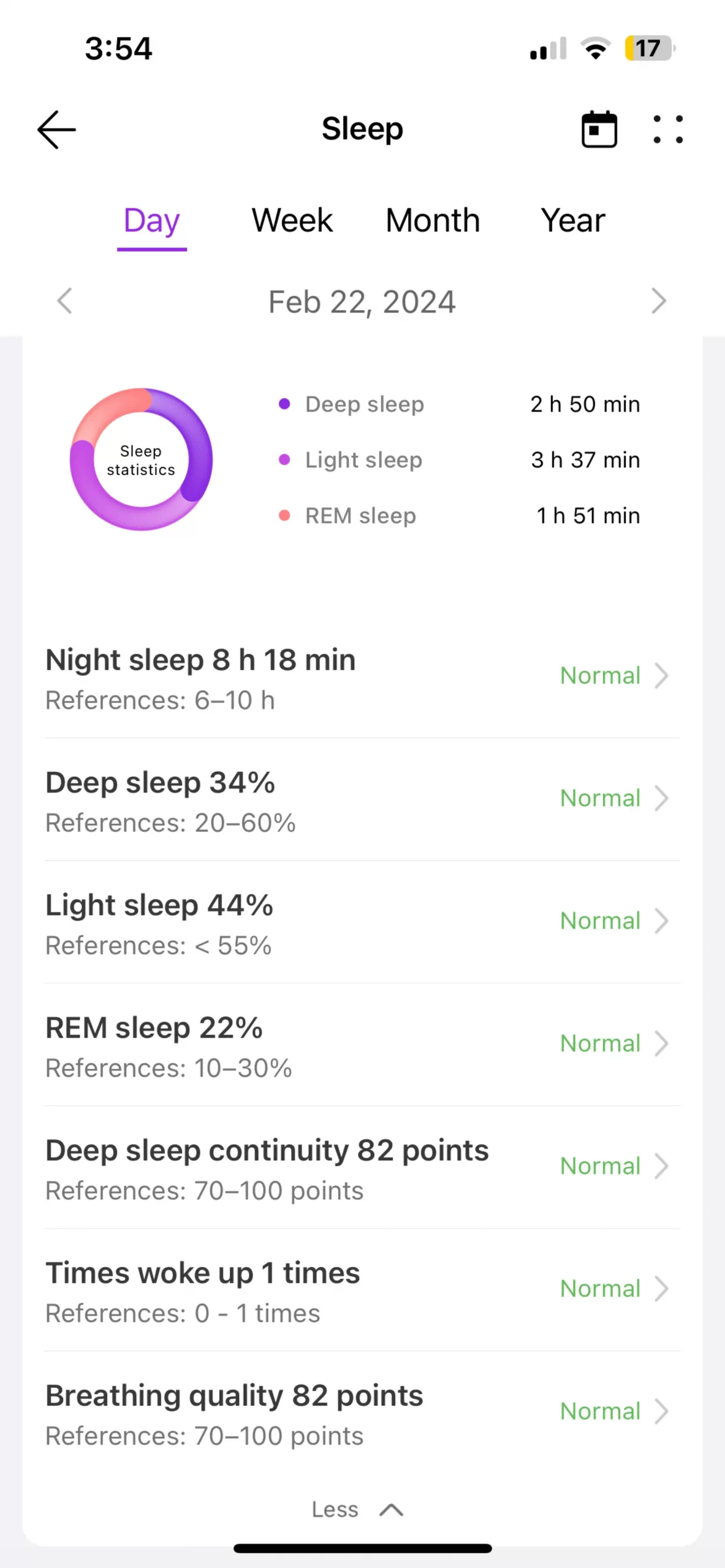The height and width of the screenshot is (1568, 725).
Task: Open Deep sleep continuity 82 points row
Action: 362,1167
